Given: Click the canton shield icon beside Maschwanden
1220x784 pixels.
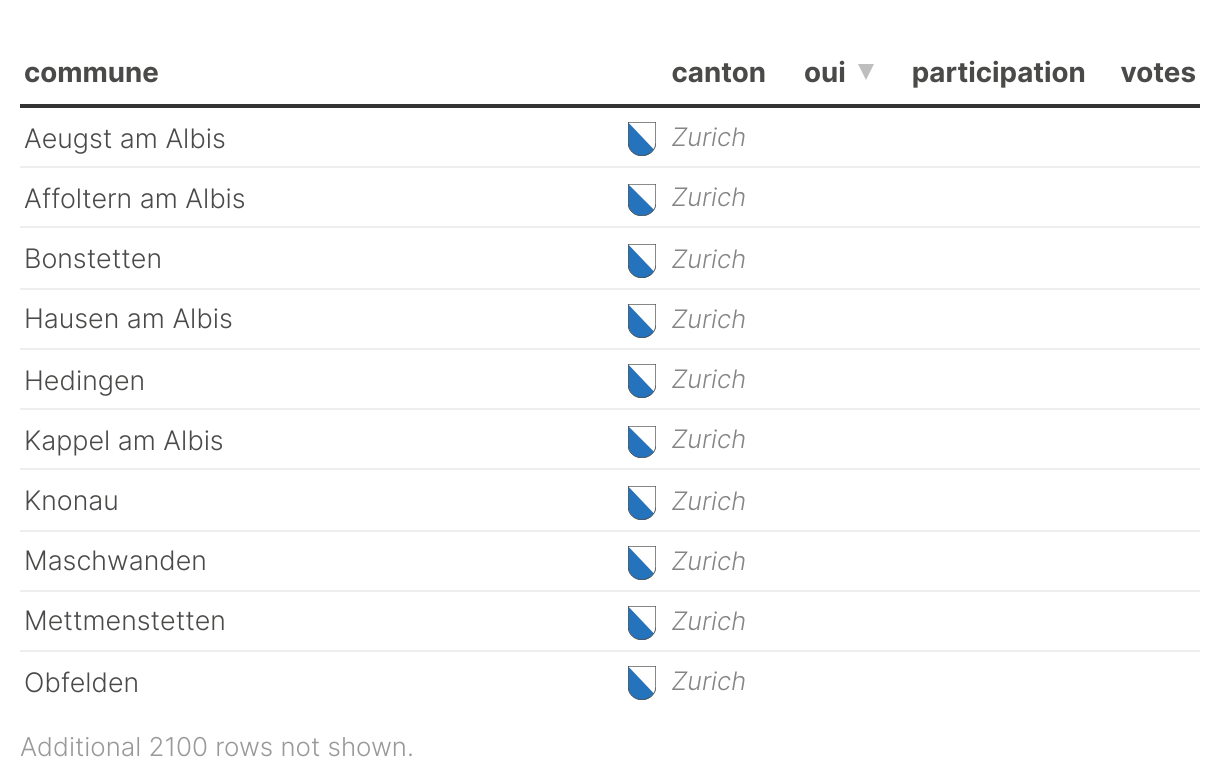Looking at the screenshot, I should (641, 562).
